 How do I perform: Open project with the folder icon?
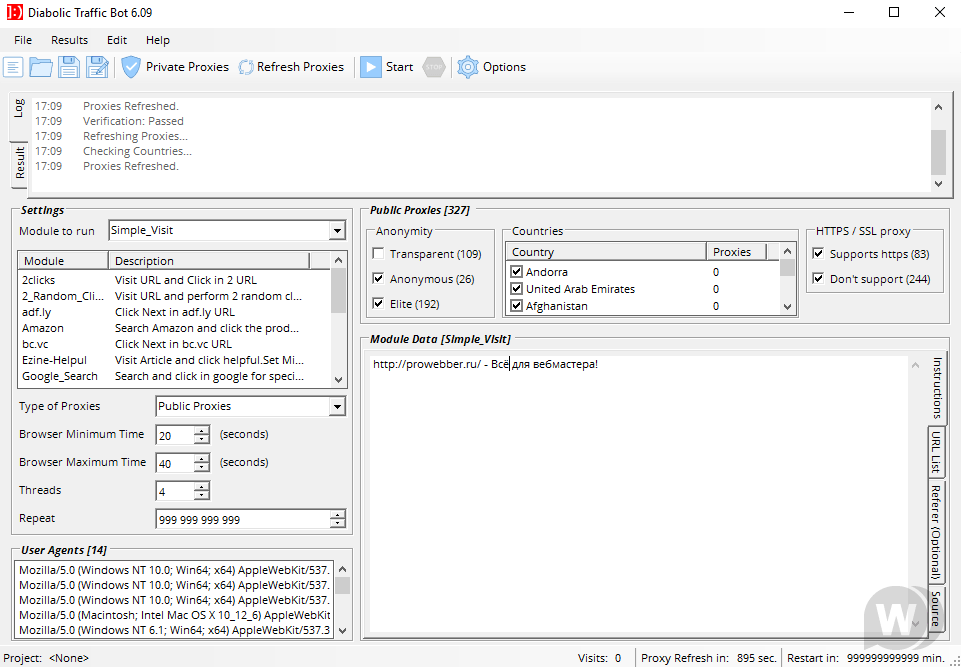(x=40, y=67)
